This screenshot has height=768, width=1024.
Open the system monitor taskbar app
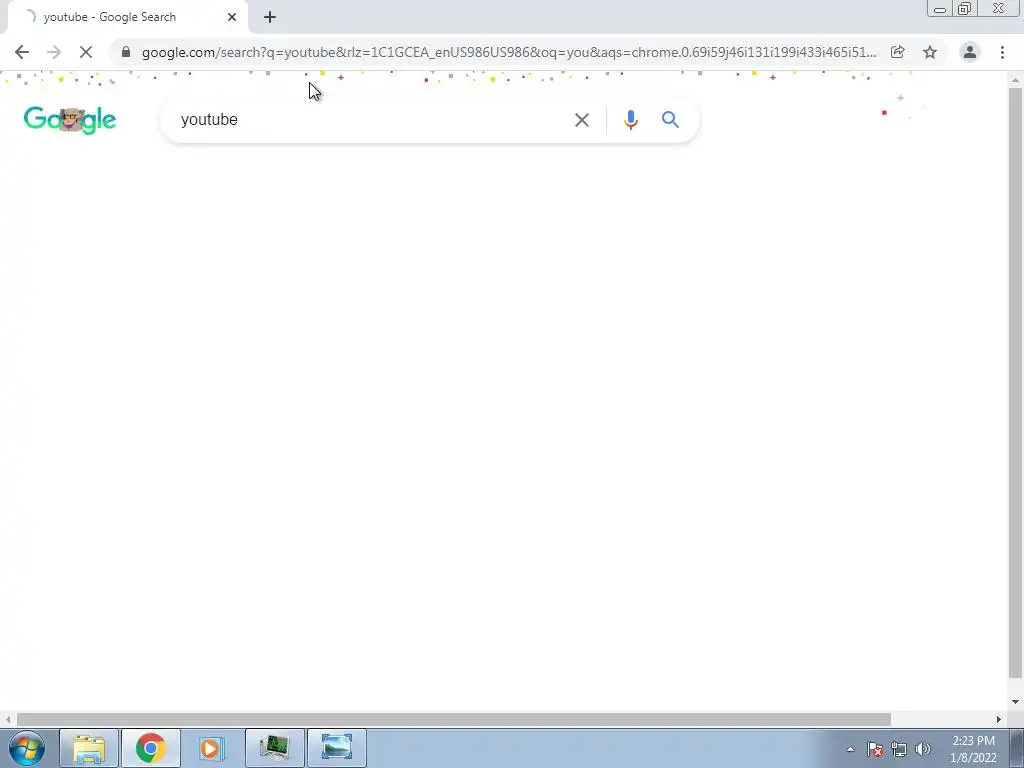point(274,748)
